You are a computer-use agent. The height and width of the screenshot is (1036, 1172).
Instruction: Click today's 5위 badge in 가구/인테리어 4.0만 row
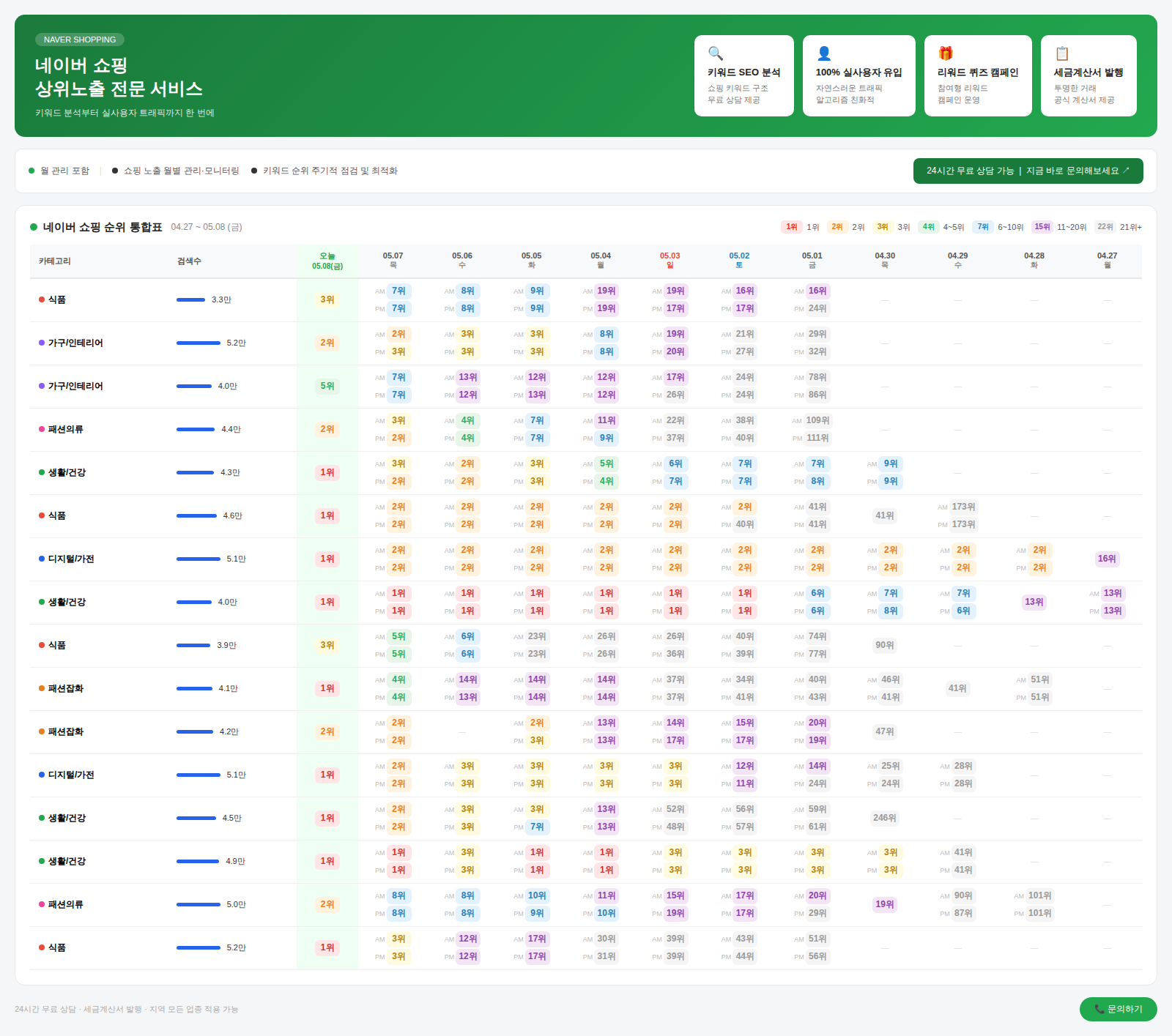(327, 386)
